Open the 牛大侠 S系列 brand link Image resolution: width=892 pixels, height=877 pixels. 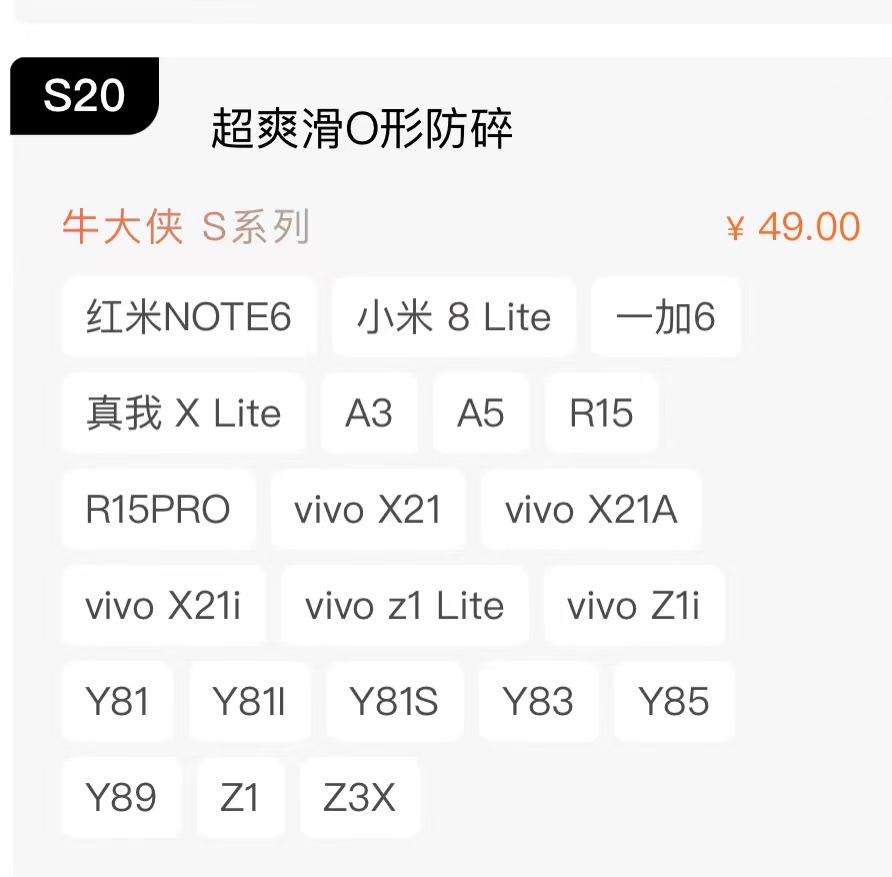185,228
